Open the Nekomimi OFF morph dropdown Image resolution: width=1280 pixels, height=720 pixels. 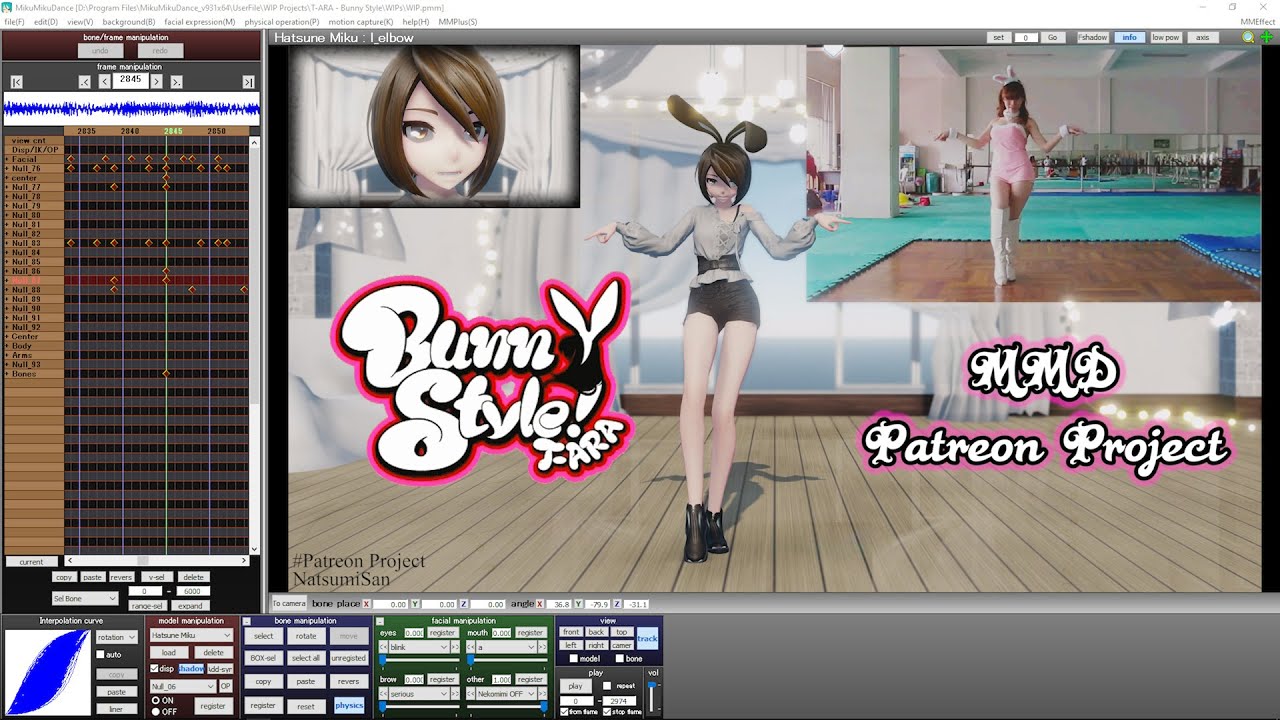[507, 693]
